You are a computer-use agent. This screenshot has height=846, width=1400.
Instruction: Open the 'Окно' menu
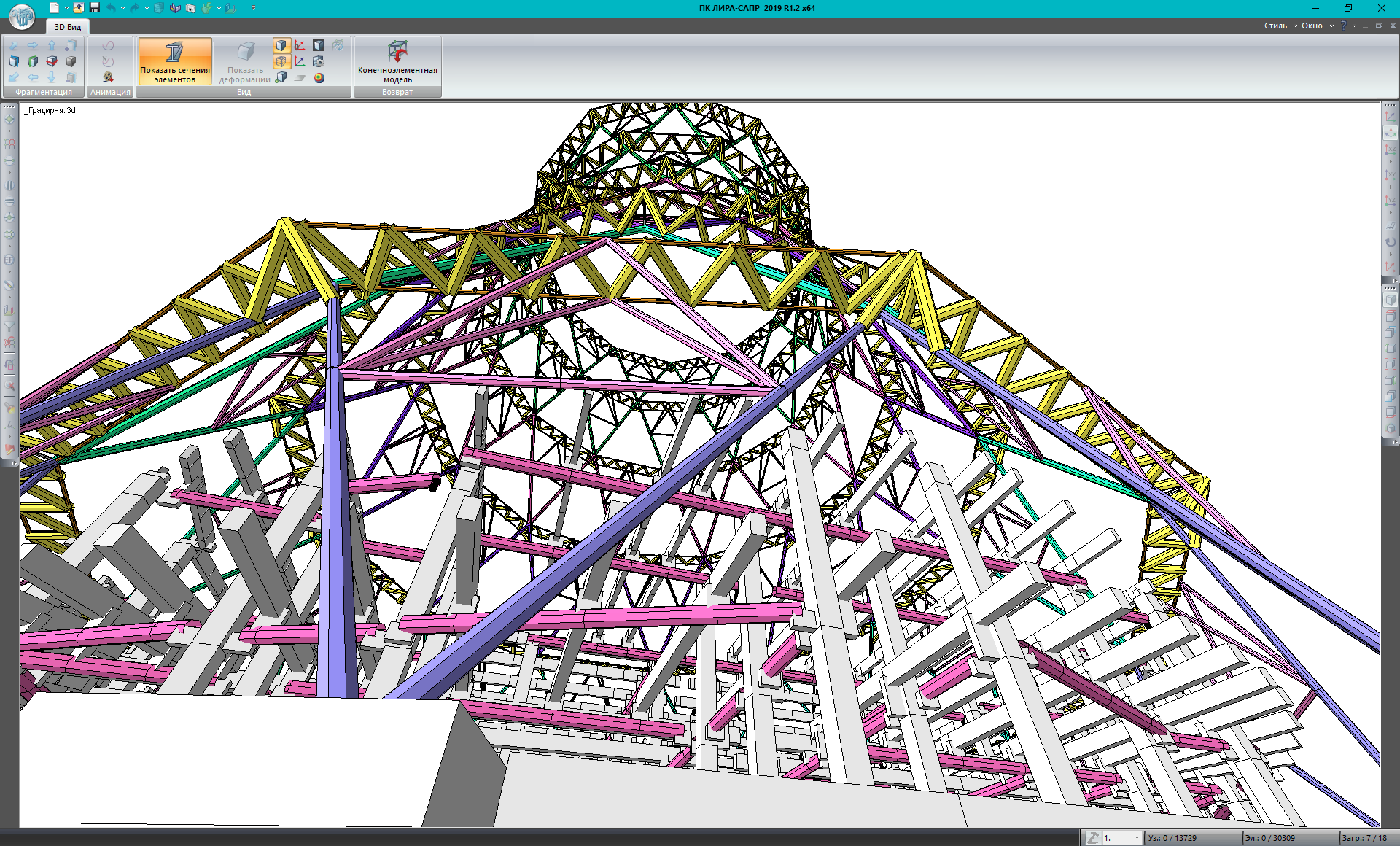click(1312, 26)
